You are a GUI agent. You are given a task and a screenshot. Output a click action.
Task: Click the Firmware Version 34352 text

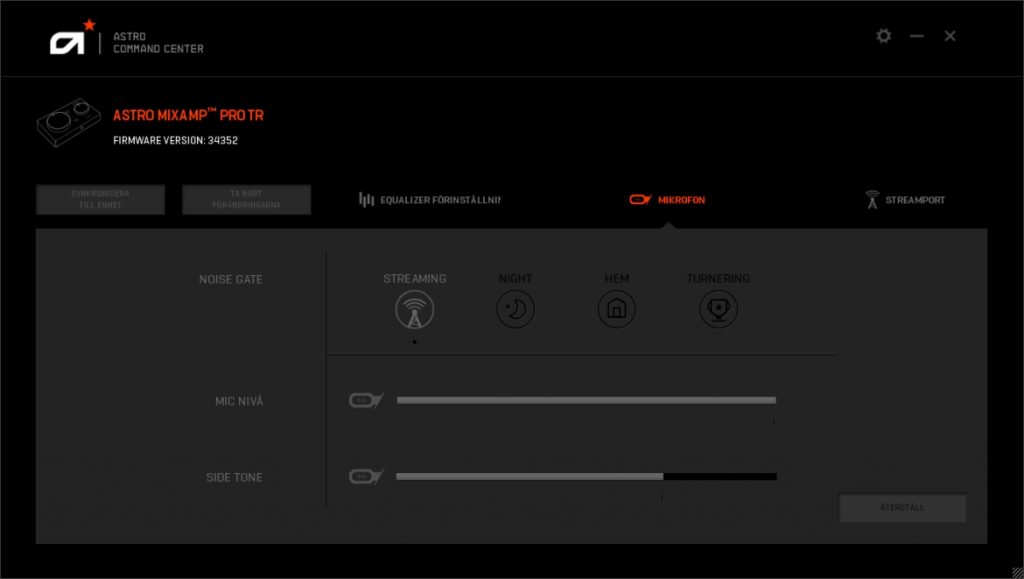175,140
